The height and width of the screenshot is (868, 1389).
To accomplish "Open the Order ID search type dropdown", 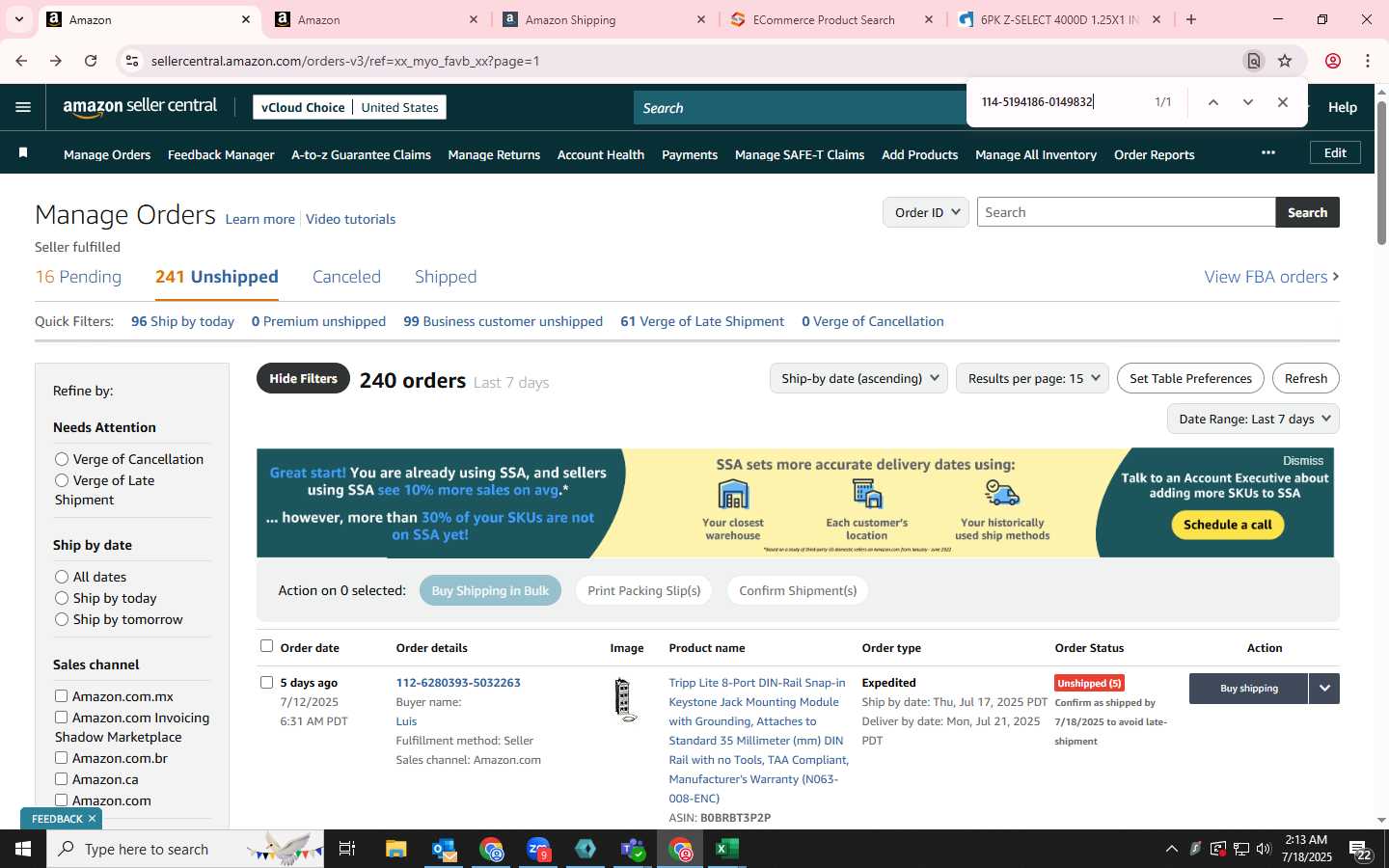I will point(926,212).
